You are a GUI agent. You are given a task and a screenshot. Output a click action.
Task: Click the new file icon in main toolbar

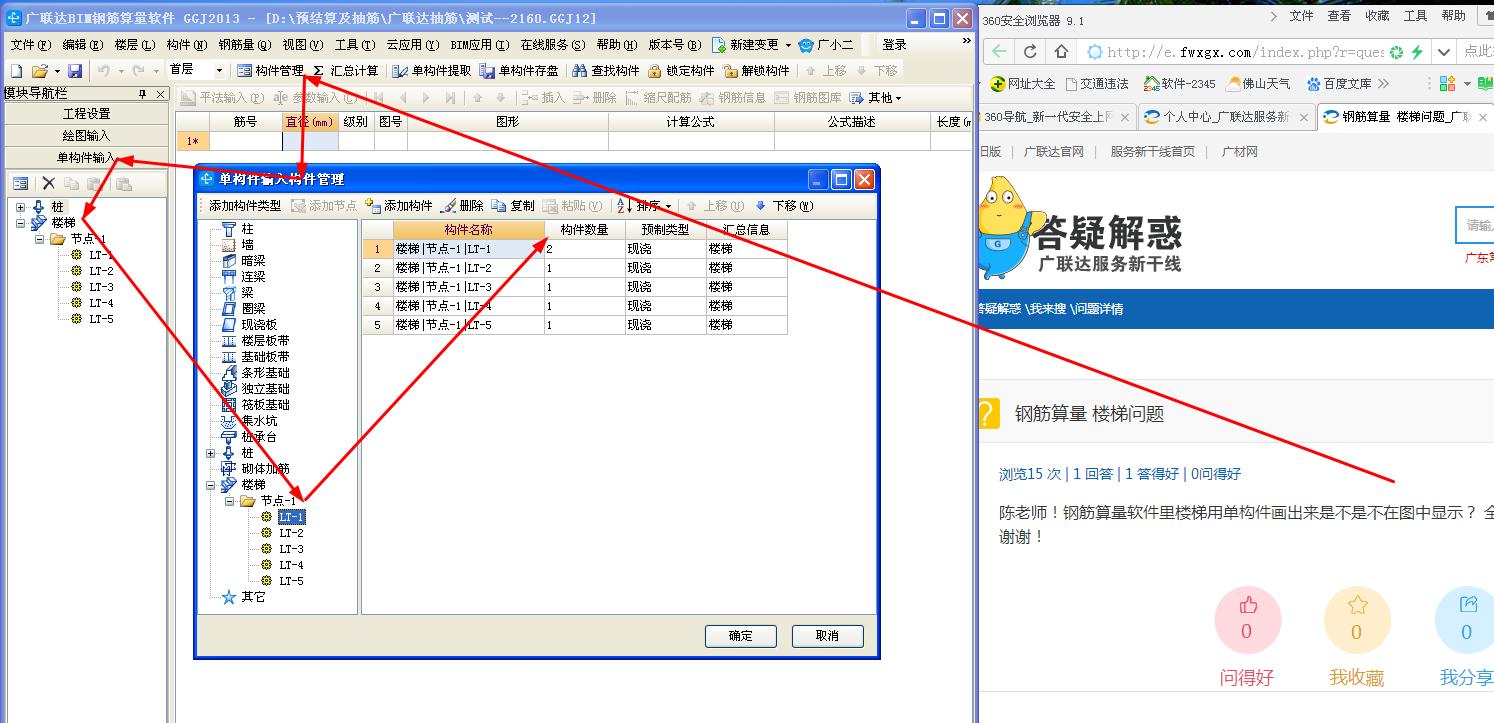coord(16,71)
